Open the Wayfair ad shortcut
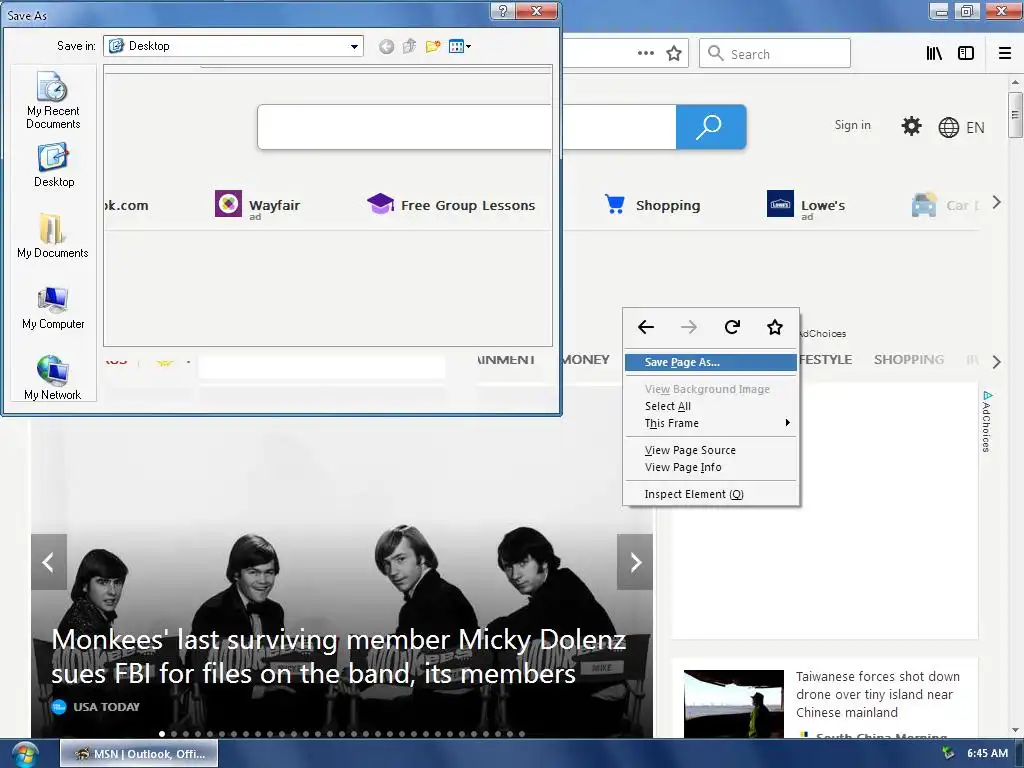 [257, 205]
